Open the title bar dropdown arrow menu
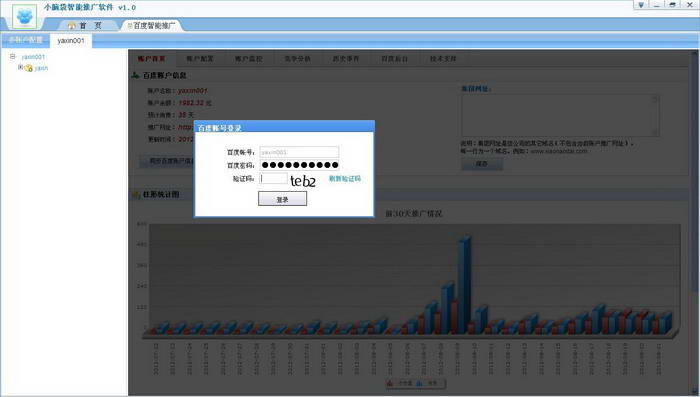 641,5
